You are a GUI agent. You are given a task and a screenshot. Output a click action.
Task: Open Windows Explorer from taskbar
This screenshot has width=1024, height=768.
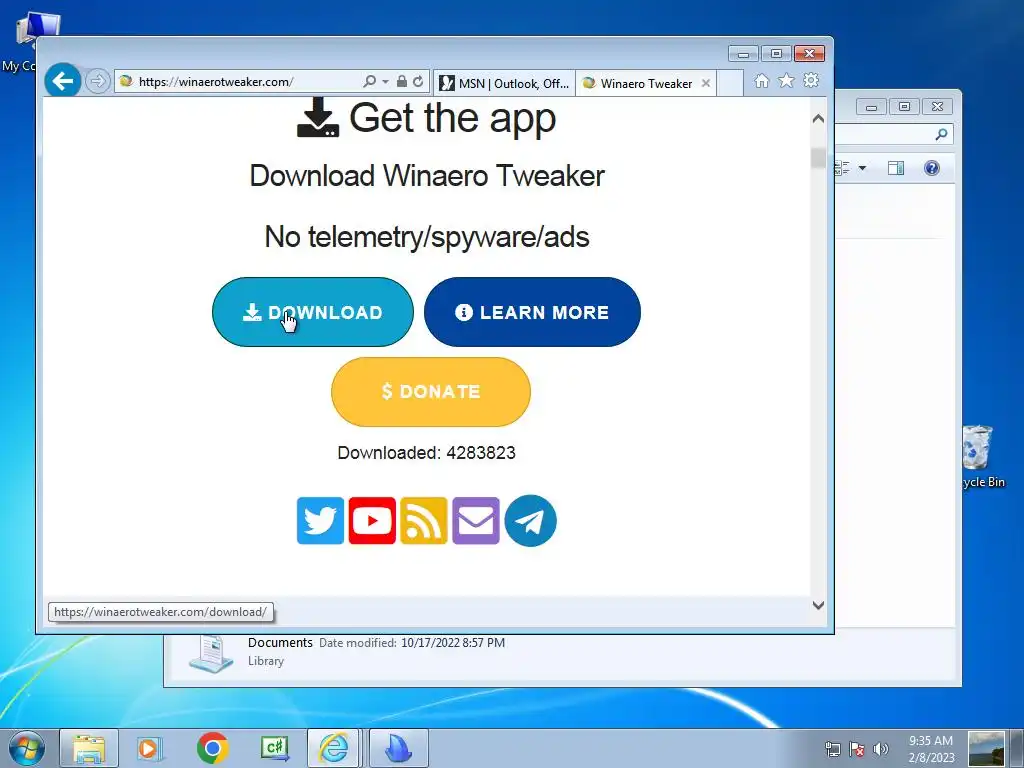point(89,748)
